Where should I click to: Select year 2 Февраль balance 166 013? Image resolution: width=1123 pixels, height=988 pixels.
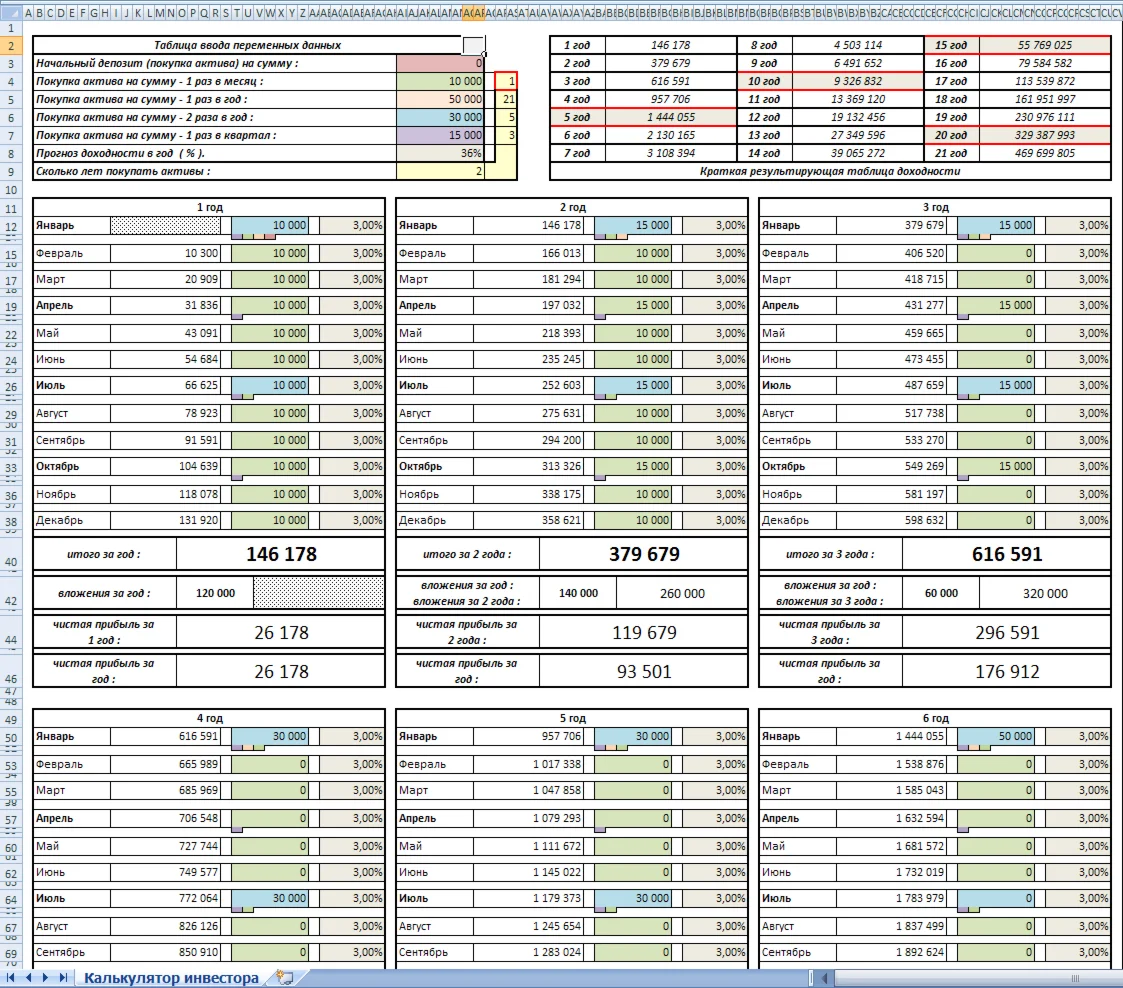(528, 253)
